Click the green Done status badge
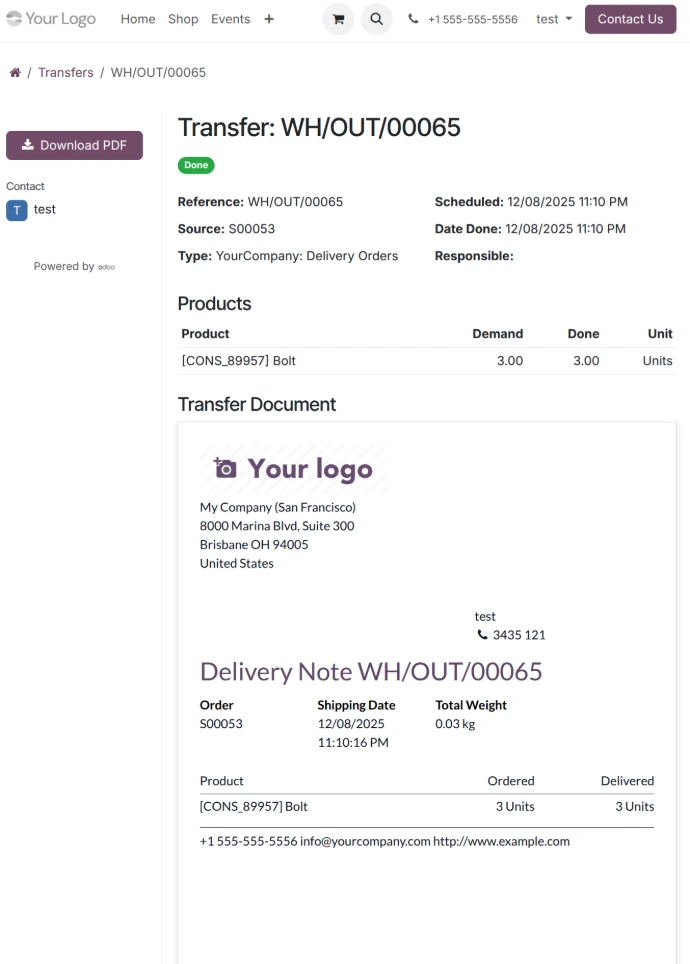This screenshot has height=964, width=690. click(196, 165)
